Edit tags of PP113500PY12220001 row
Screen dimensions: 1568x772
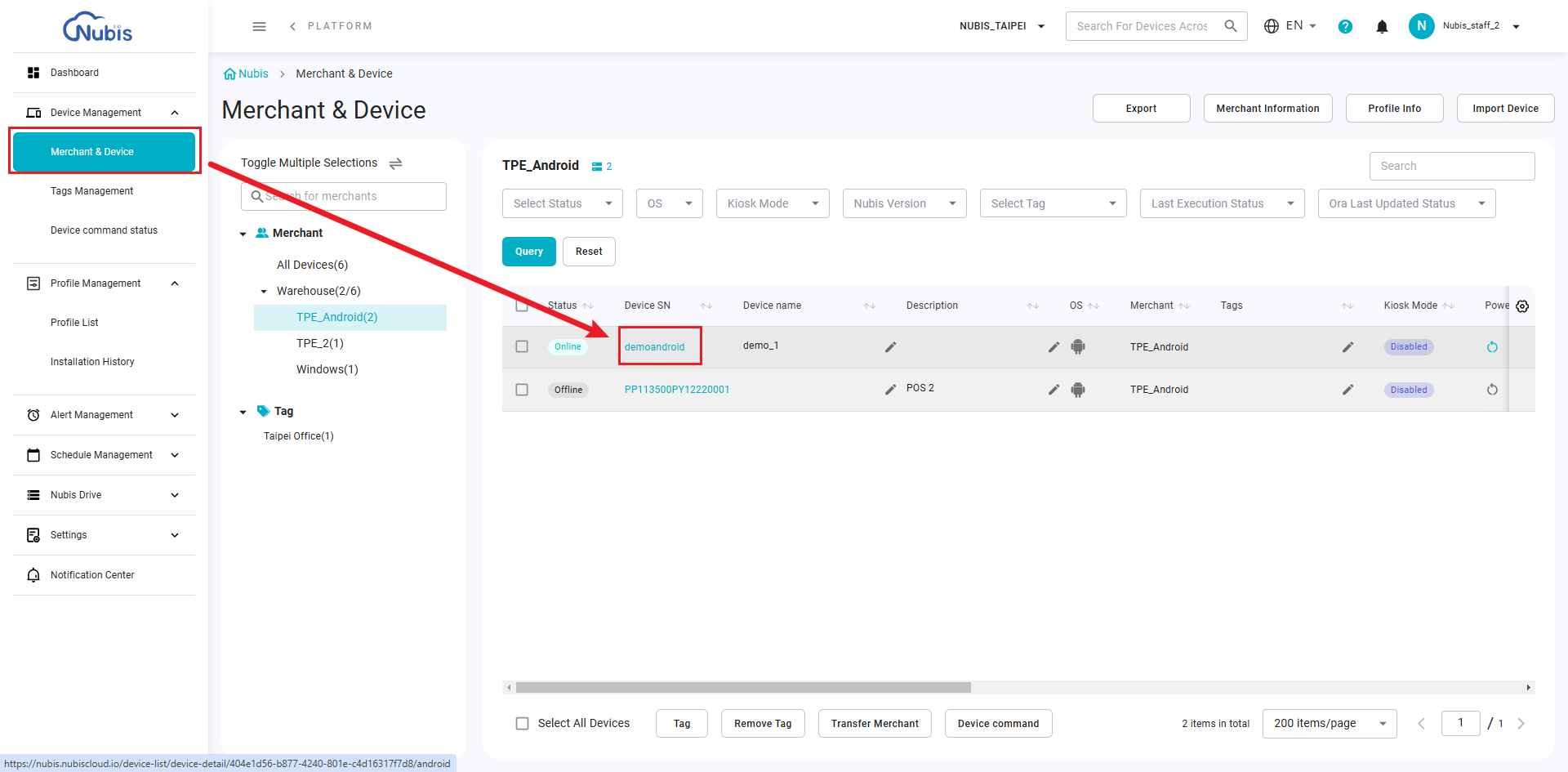1347,390
